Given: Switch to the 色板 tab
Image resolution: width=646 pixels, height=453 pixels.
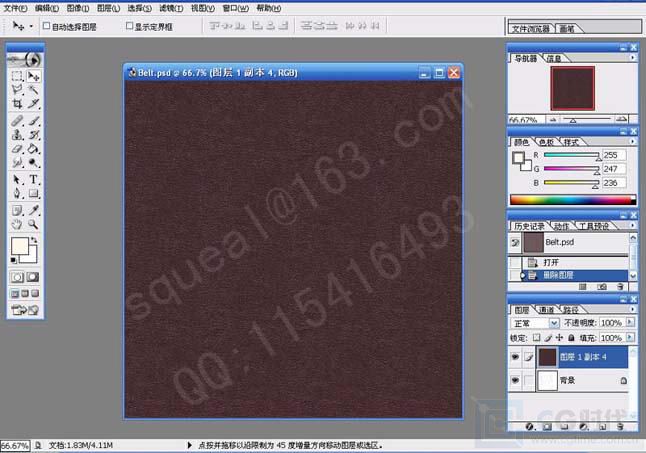Looking at the screenshot, I should [x=546, y=142].
